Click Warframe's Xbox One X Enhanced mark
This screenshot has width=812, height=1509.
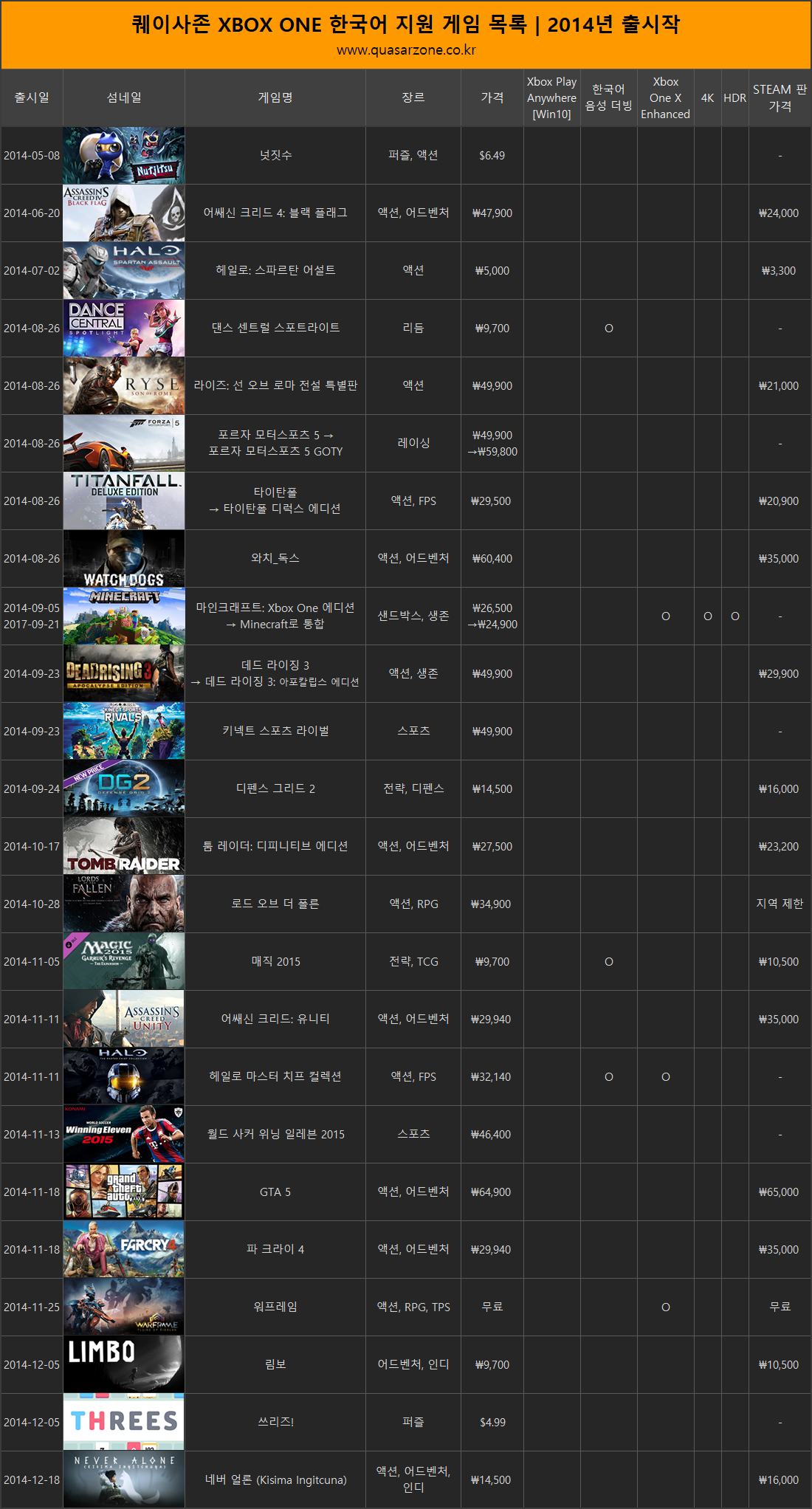(x=666, y=1307)
